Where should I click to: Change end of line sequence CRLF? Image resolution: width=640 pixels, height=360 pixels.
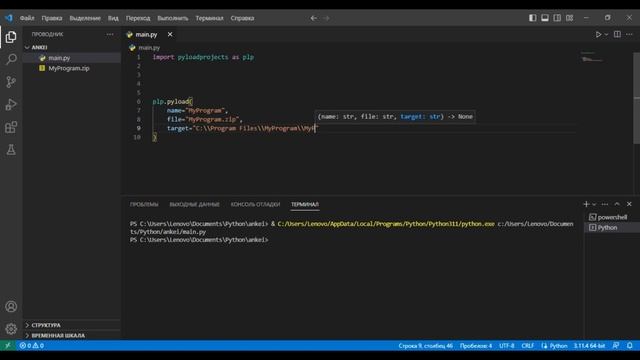click(x=527, y=346)
